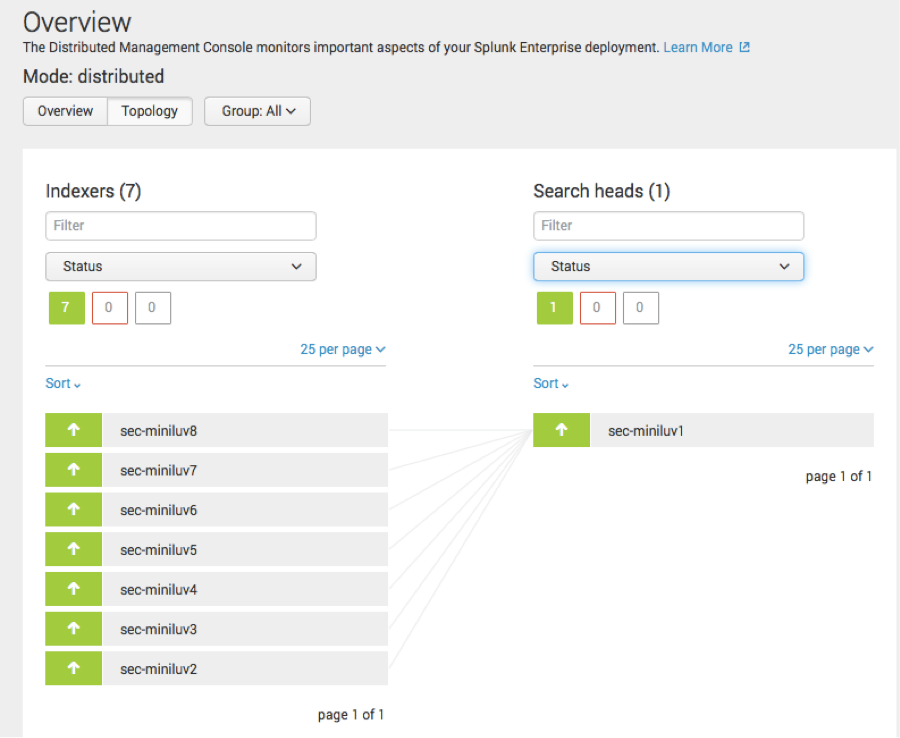Click the up-arrow status icon for sec-miniluv2
The width and height of the screenshot is (900, 738).
(73, 668)
